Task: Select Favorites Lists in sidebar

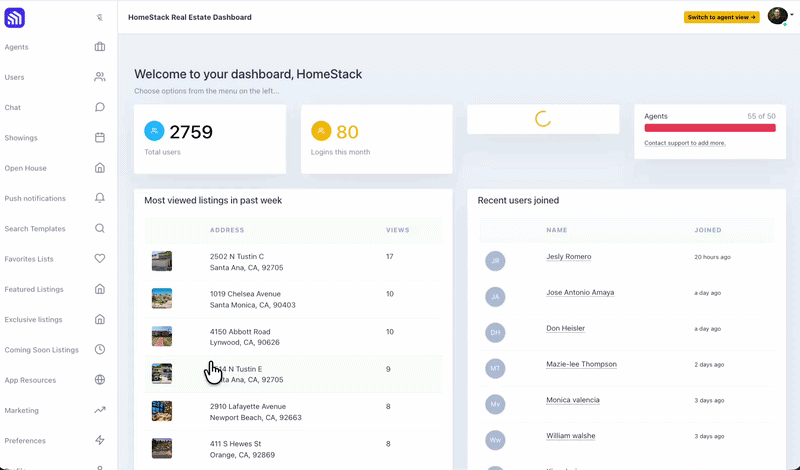Action: point(29,259)
